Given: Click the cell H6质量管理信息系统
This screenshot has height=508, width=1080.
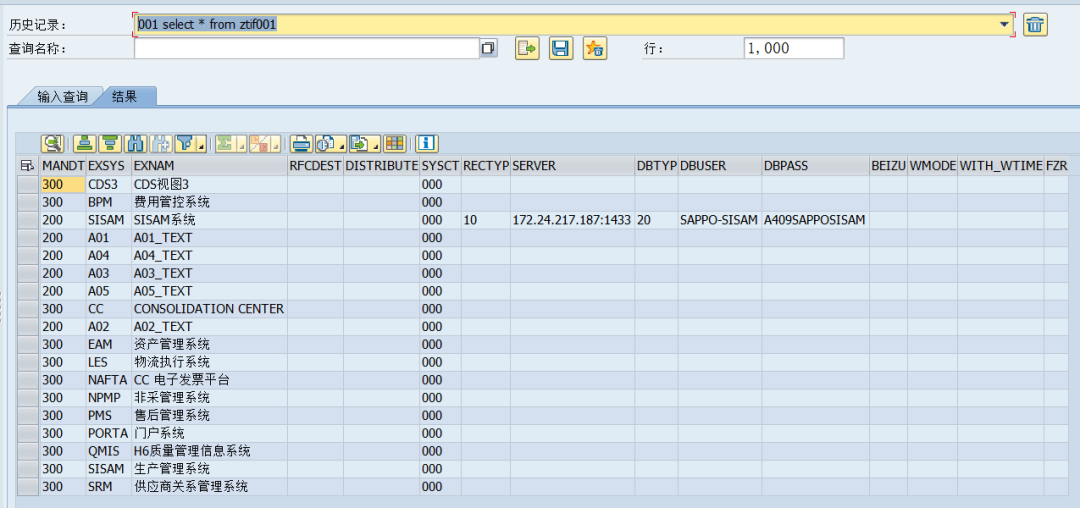Looking at the screenshot, I should pos(209,452).
